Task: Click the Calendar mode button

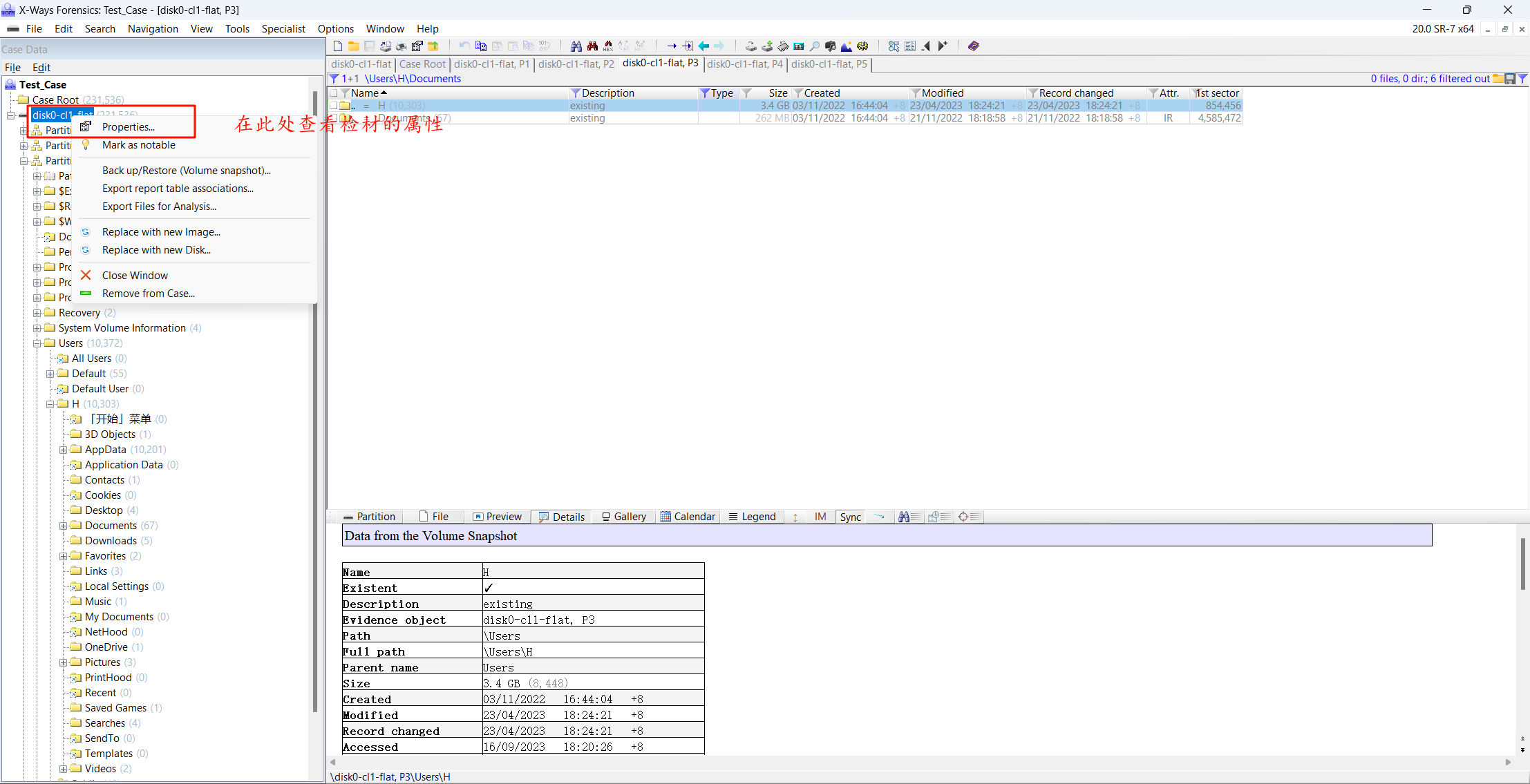Action: (x=688, y=517)
